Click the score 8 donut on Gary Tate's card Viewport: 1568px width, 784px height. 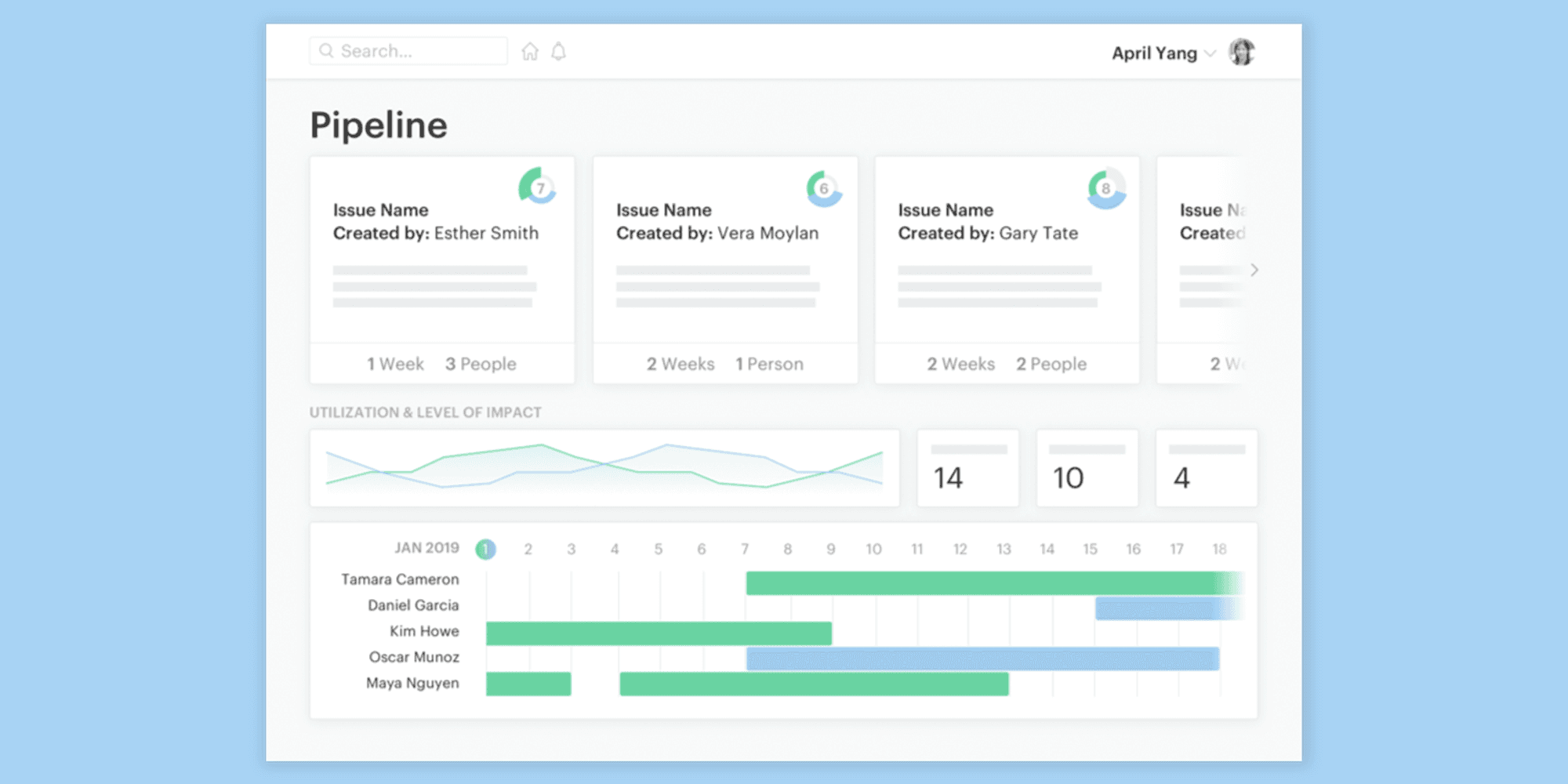1105,188
